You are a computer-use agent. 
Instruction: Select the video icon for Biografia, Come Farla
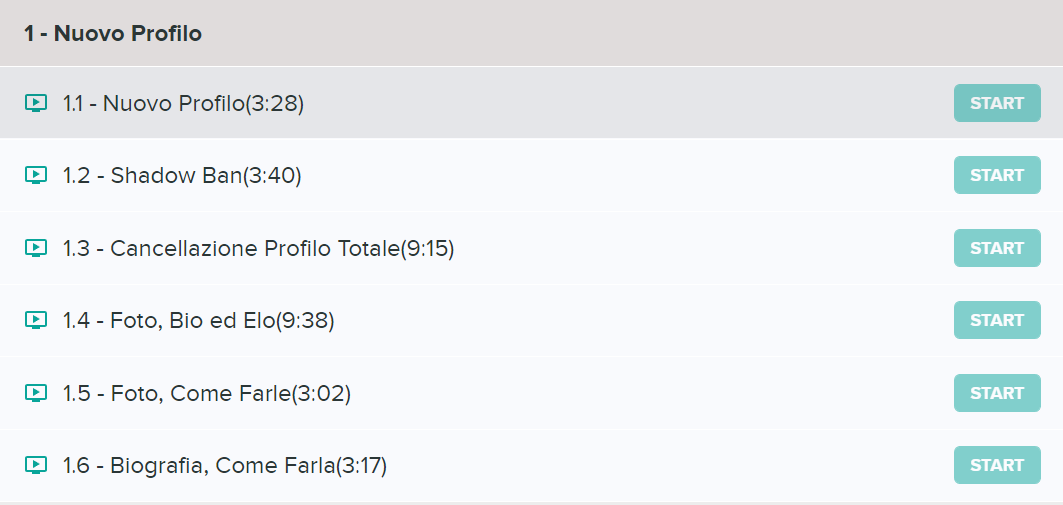(x=36, y=465)
